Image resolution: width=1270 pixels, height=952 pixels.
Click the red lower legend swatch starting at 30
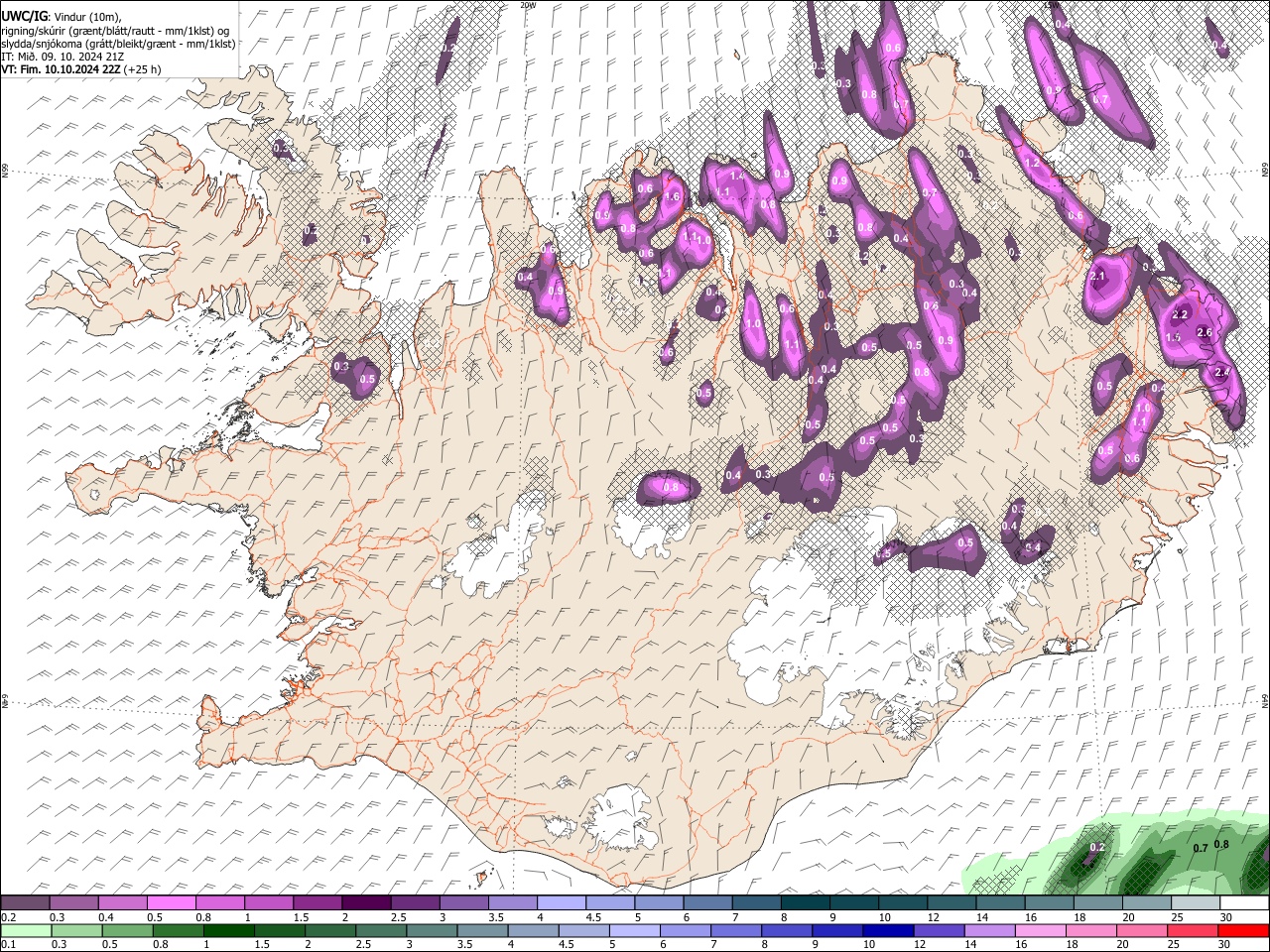1244,930
